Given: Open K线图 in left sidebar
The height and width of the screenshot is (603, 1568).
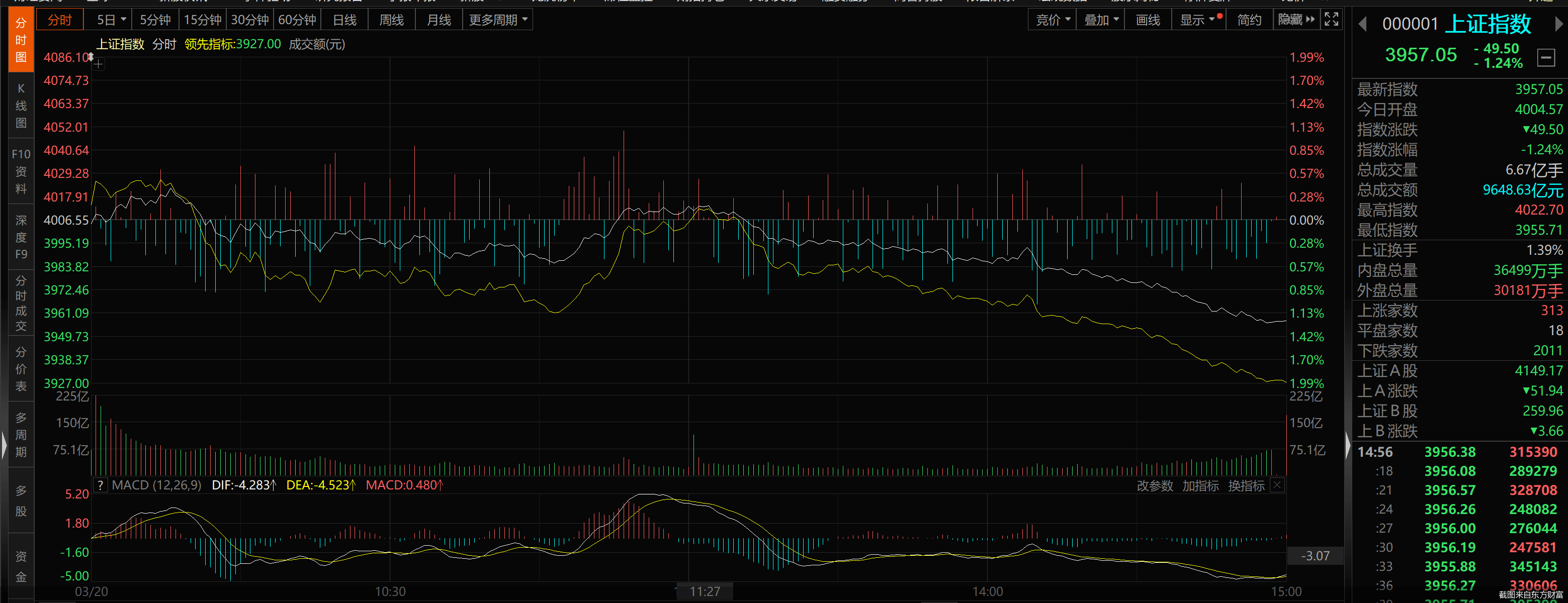Looking at the screenshot, I should click(21, 105).
